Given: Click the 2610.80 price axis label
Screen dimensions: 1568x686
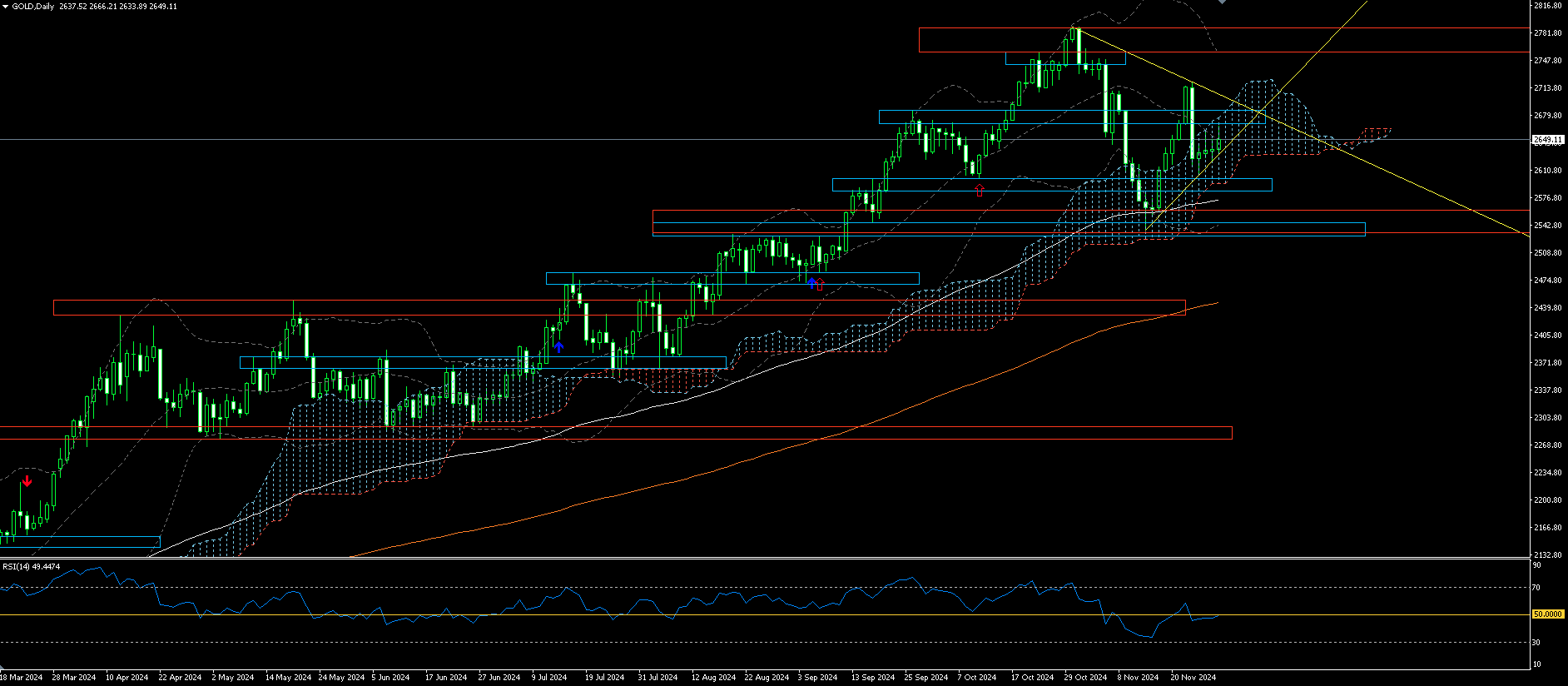Looking at the screenshot, I should click(1547, 171).
